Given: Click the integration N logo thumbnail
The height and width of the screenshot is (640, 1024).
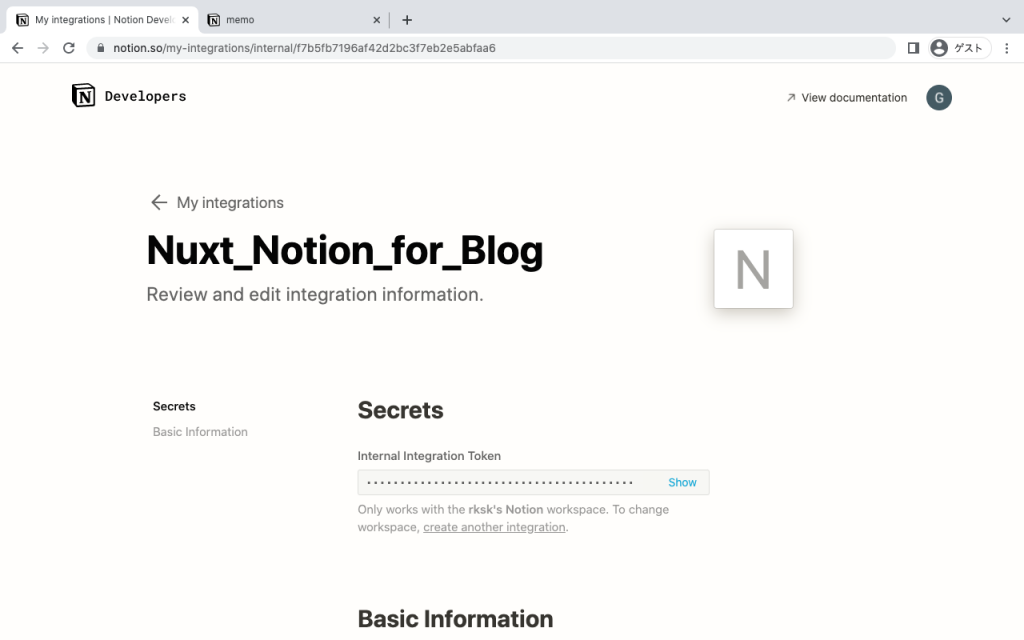Looking at the screenshot, I should click(x=753, y=269).
